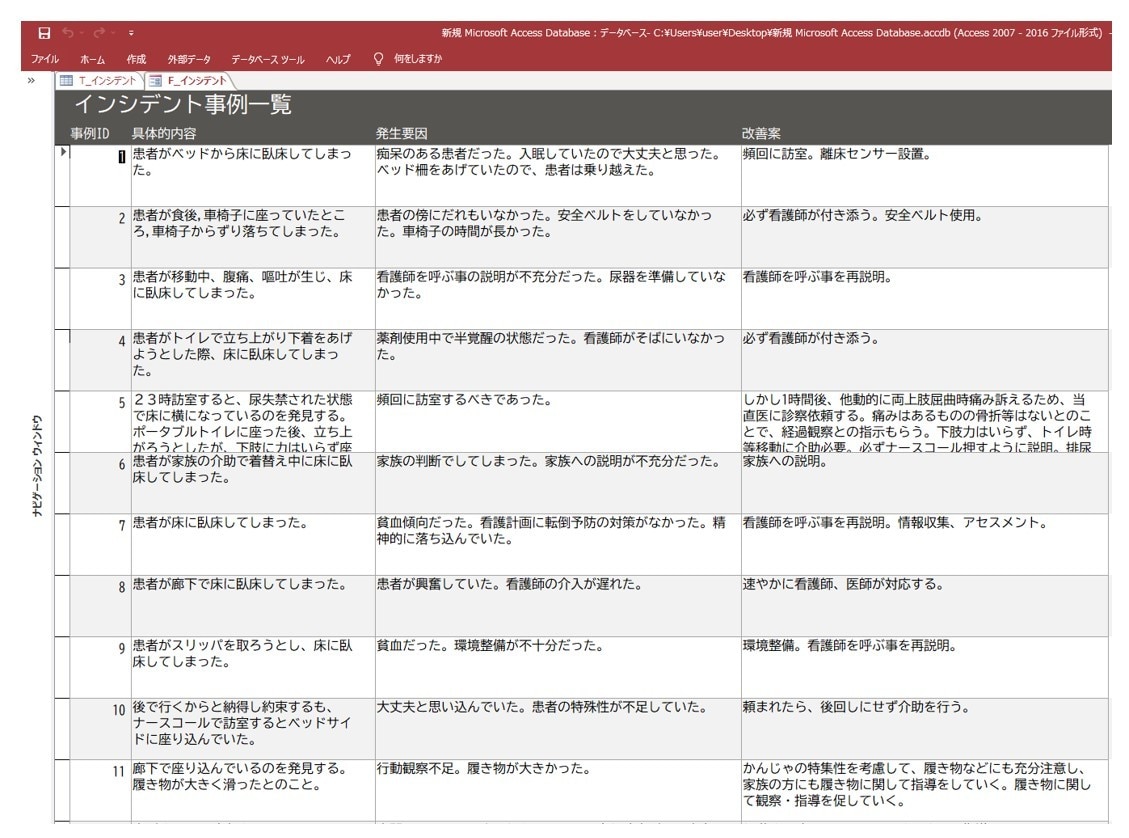This screenshot has height=838, width=1129.
Task: Click 環境整備。看護師を呼ぶ事を再説明。 field
Action: pyautogui.click(x=925, y=667)
